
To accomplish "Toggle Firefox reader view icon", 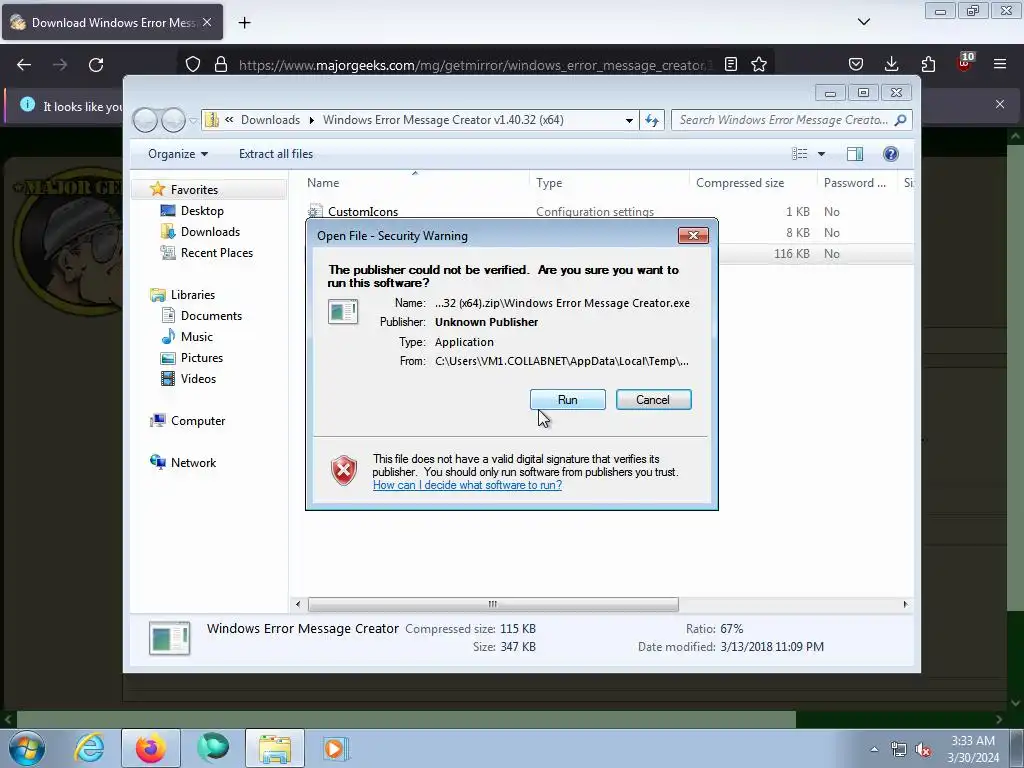I will pyautogui.click(x=731, y=65).
